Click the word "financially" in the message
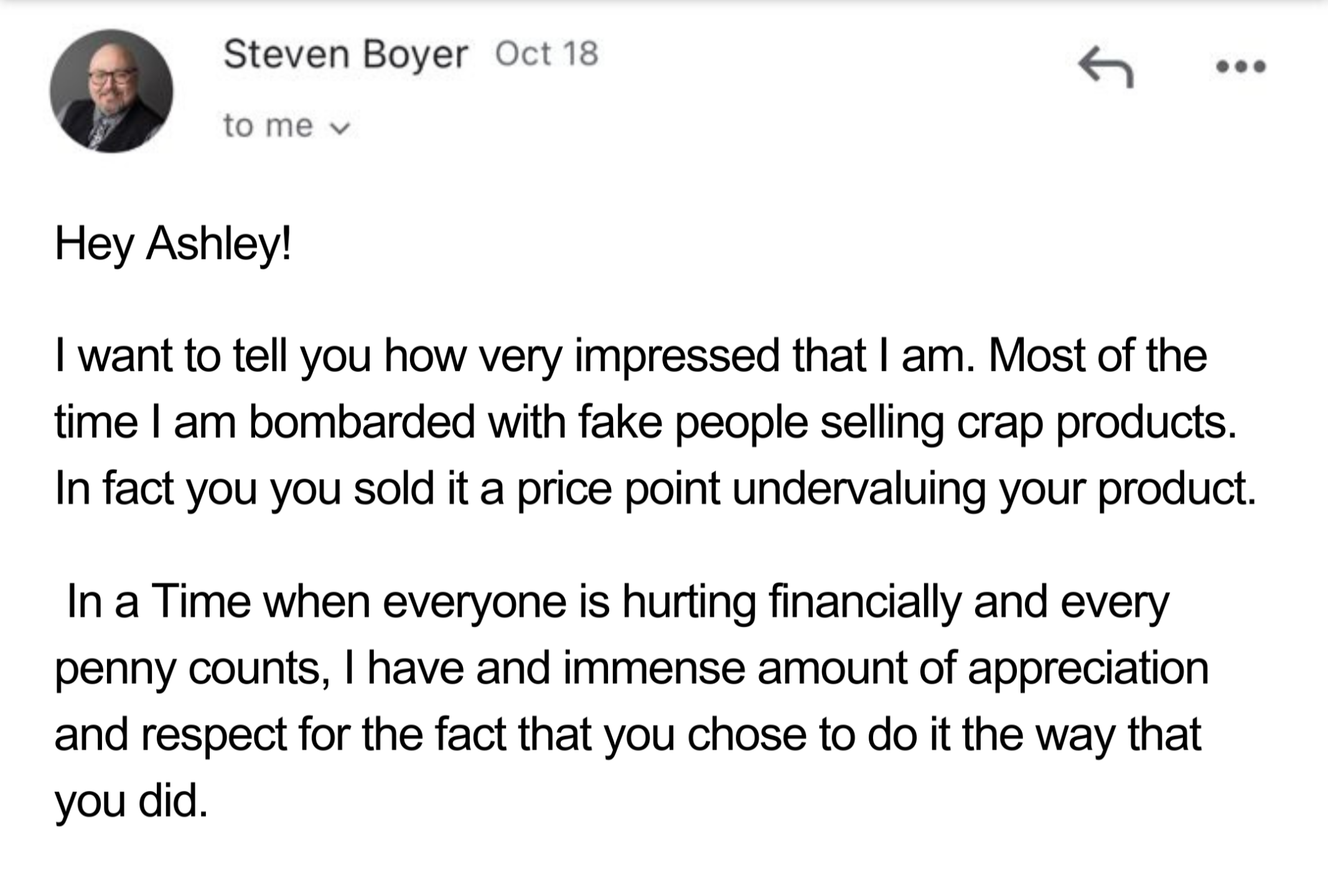This screenshot has width=1328, height=896. pyautogui.click(x=865, y=602)
